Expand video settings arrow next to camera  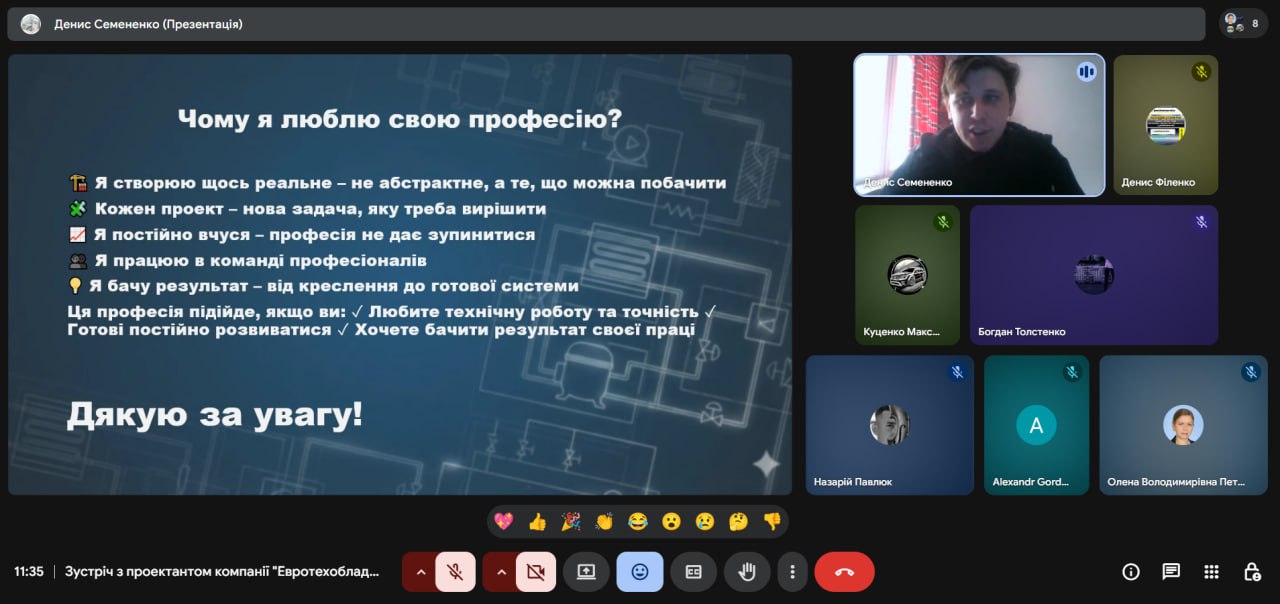[500, 572]
